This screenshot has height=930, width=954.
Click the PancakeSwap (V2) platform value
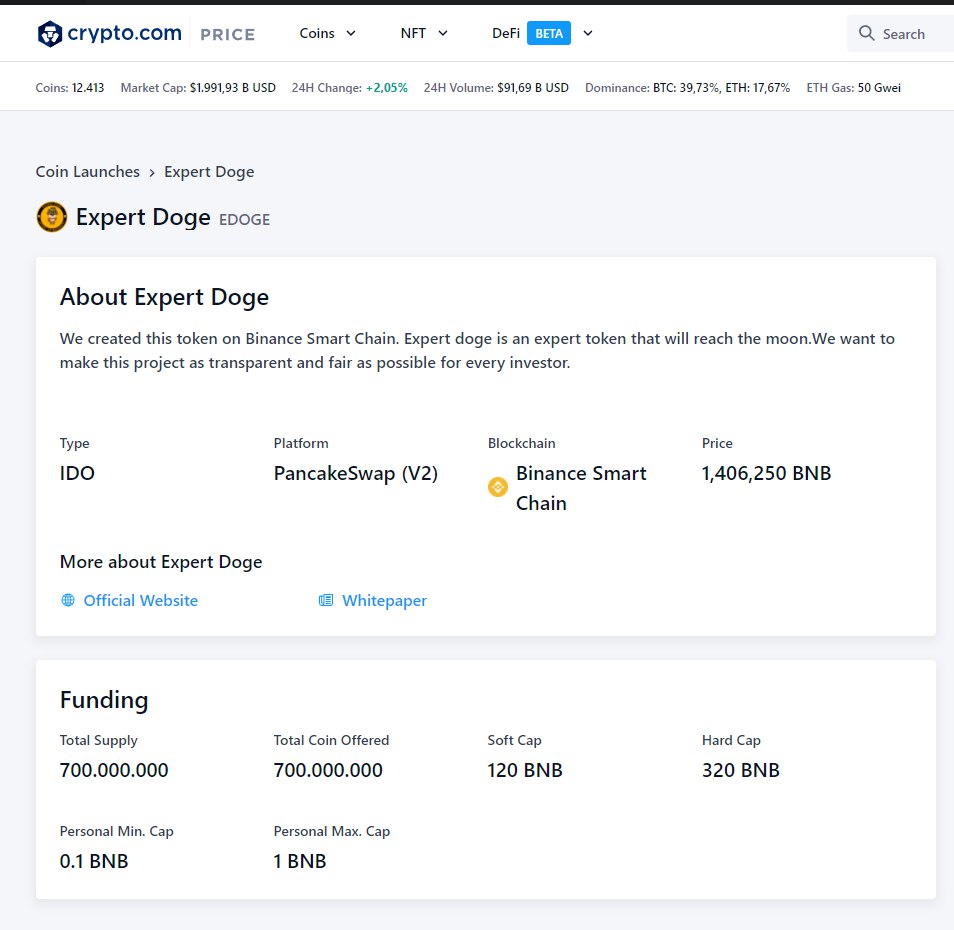pyautogui.click(x=356, y=473)
